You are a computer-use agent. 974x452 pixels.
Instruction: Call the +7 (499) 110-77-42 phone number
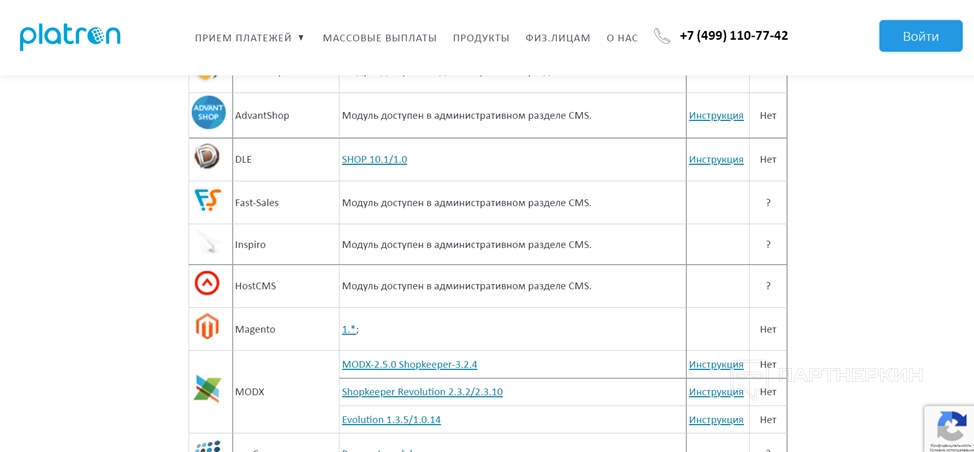734,36
